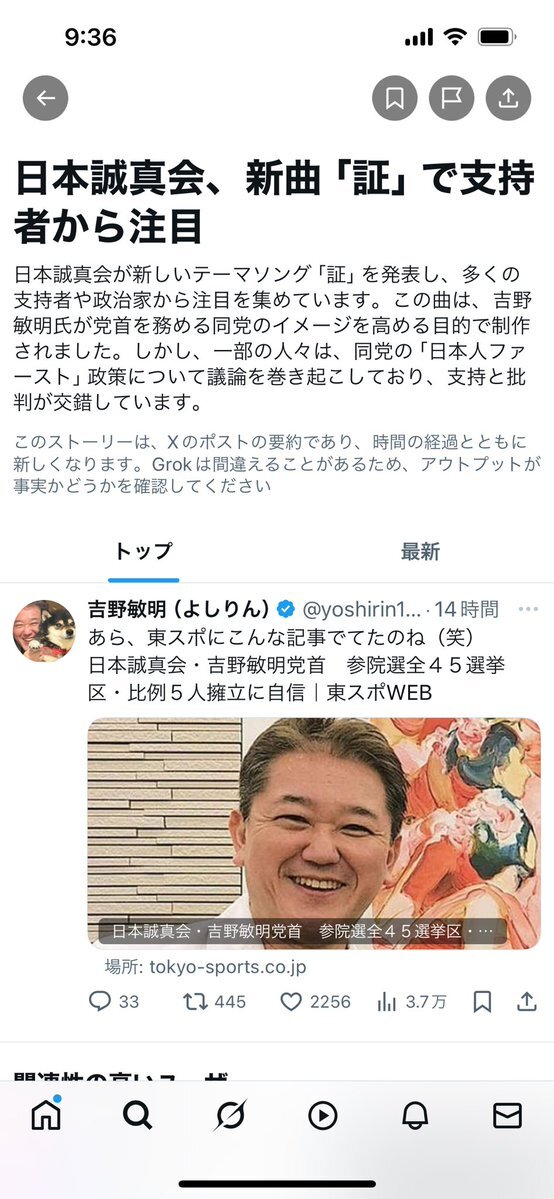
Task: Open the tokyo-sports.co.jp article thumbnail
Action: coord(314,833)
